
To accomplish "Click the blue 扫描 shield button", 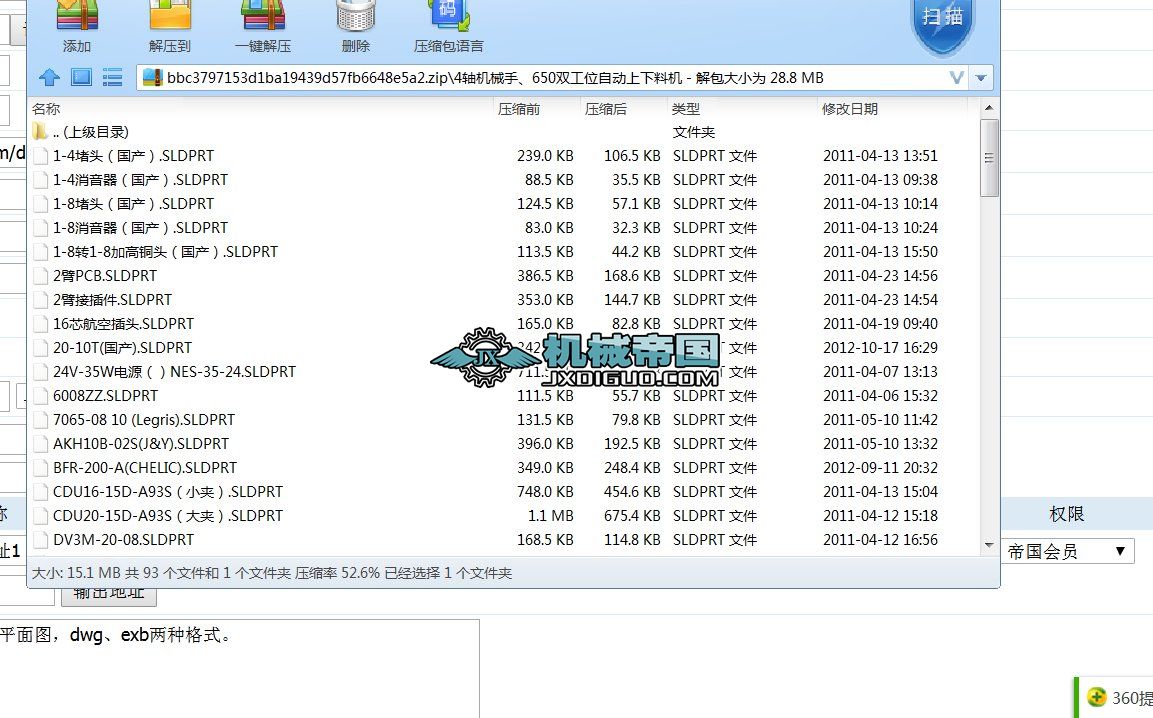I will (943, 25).
